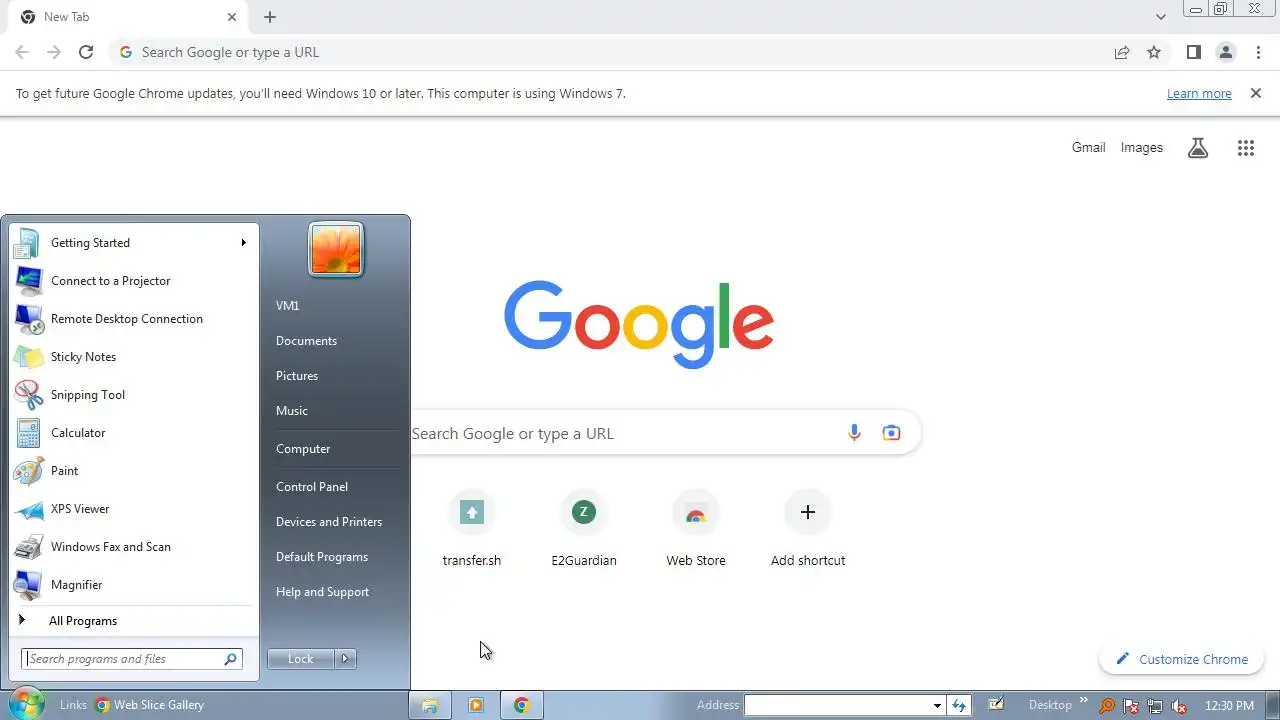Share this page icon in address bar

point(1122,52)
